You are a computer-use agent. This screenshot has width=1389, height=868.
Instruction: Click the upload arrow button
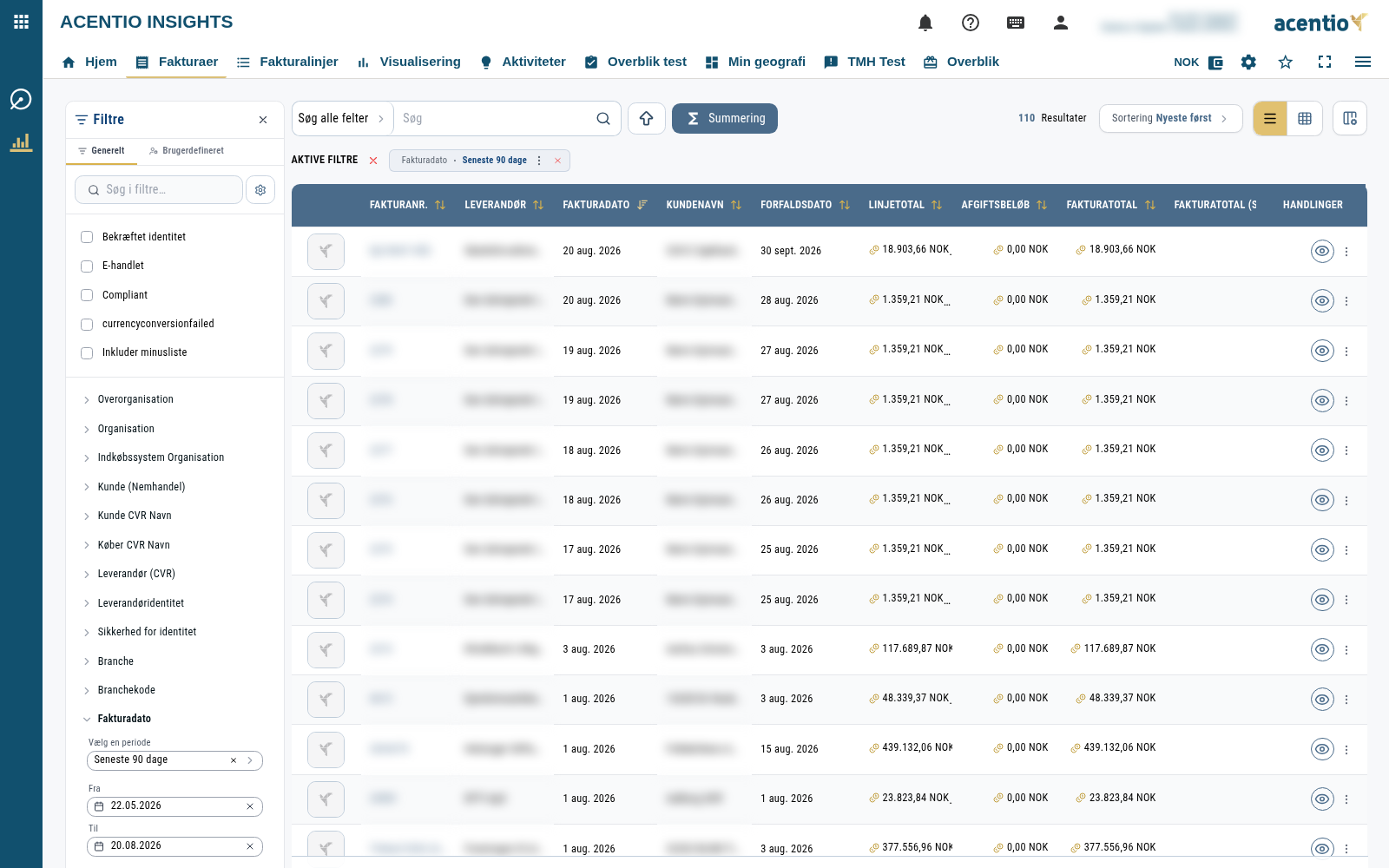647,119
